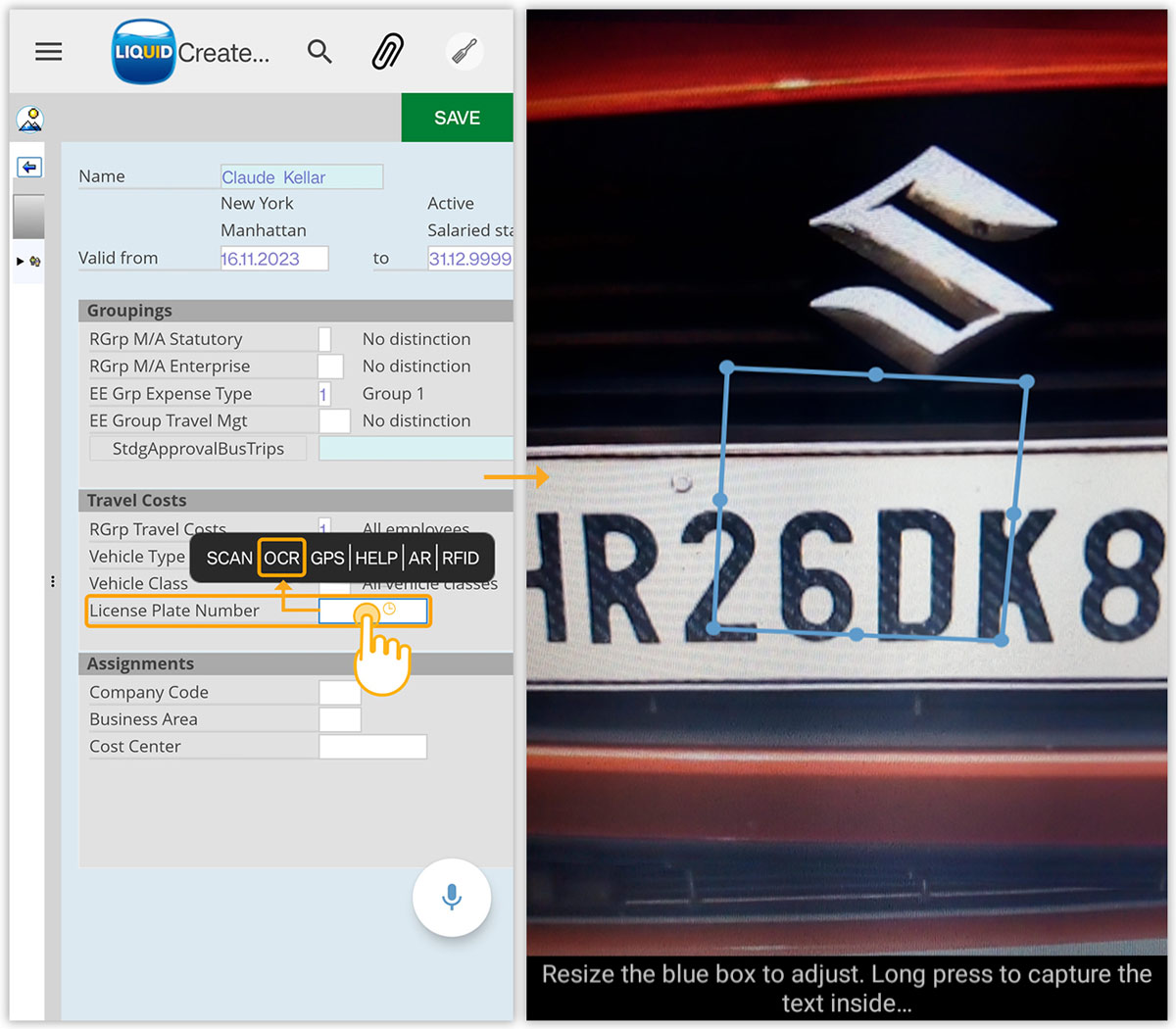Select OCR in the popup toolbar
This screenshot has height=1029, width=1176.
point(281,558)
